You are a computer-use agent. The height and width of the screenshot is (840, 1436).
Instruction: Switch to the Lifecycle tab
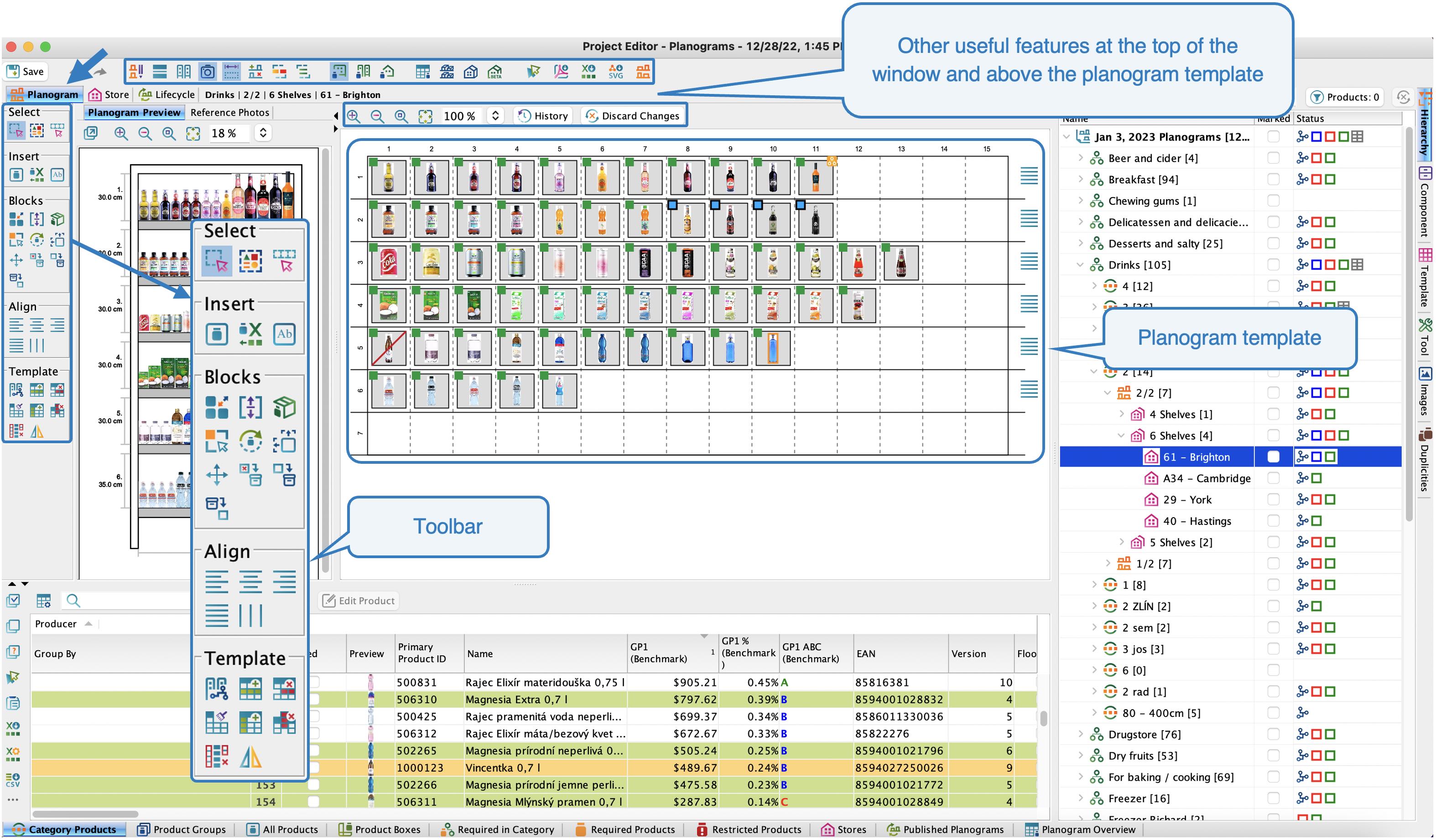point(167,94)
